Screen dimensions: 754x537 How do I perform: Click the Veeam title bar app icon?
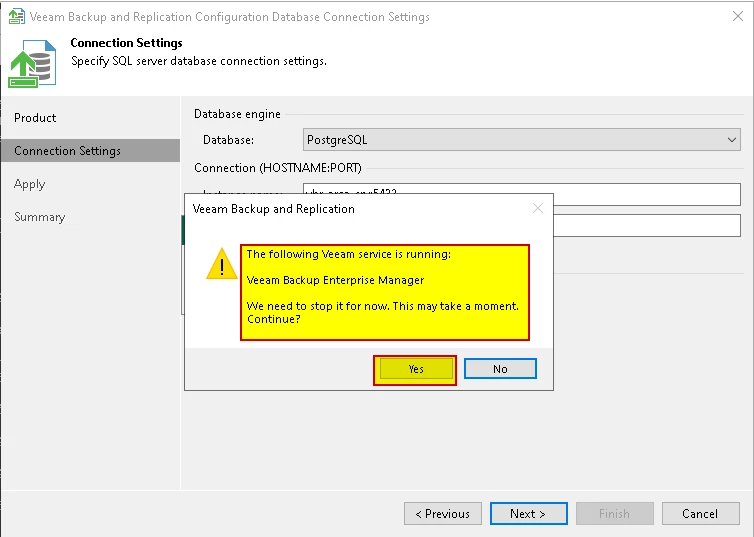pyautogui.click(x=16, y=16)
